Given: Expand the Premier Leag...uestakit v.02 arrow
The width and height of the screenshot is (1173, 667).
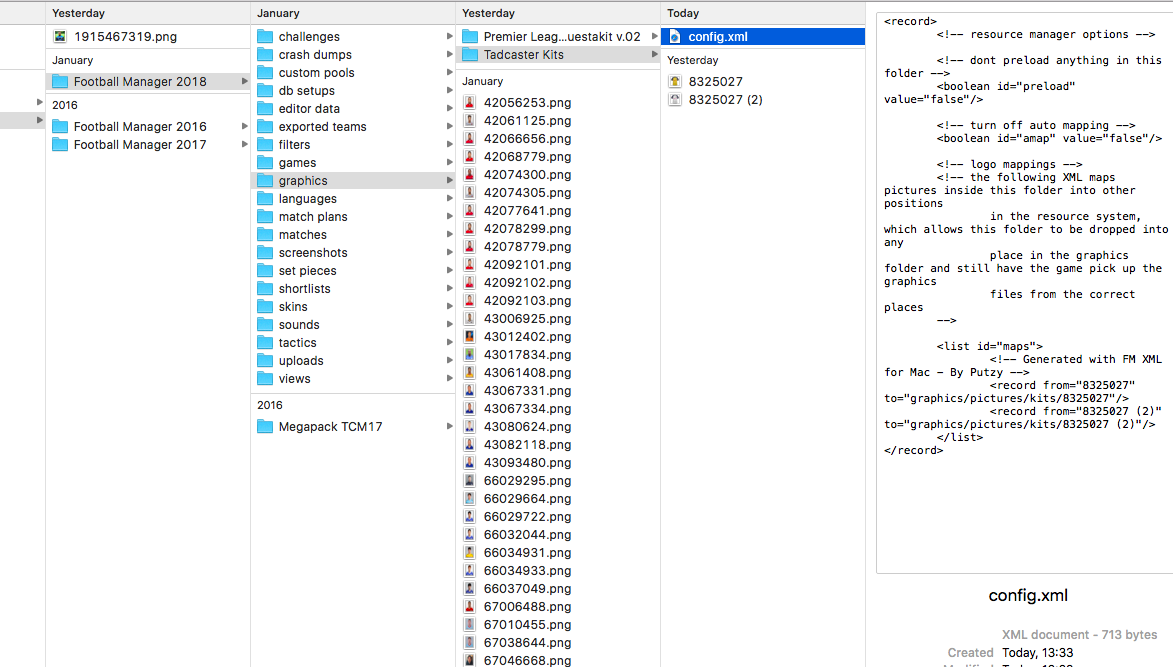Looking at the screenshot, I should pos(654,36).
